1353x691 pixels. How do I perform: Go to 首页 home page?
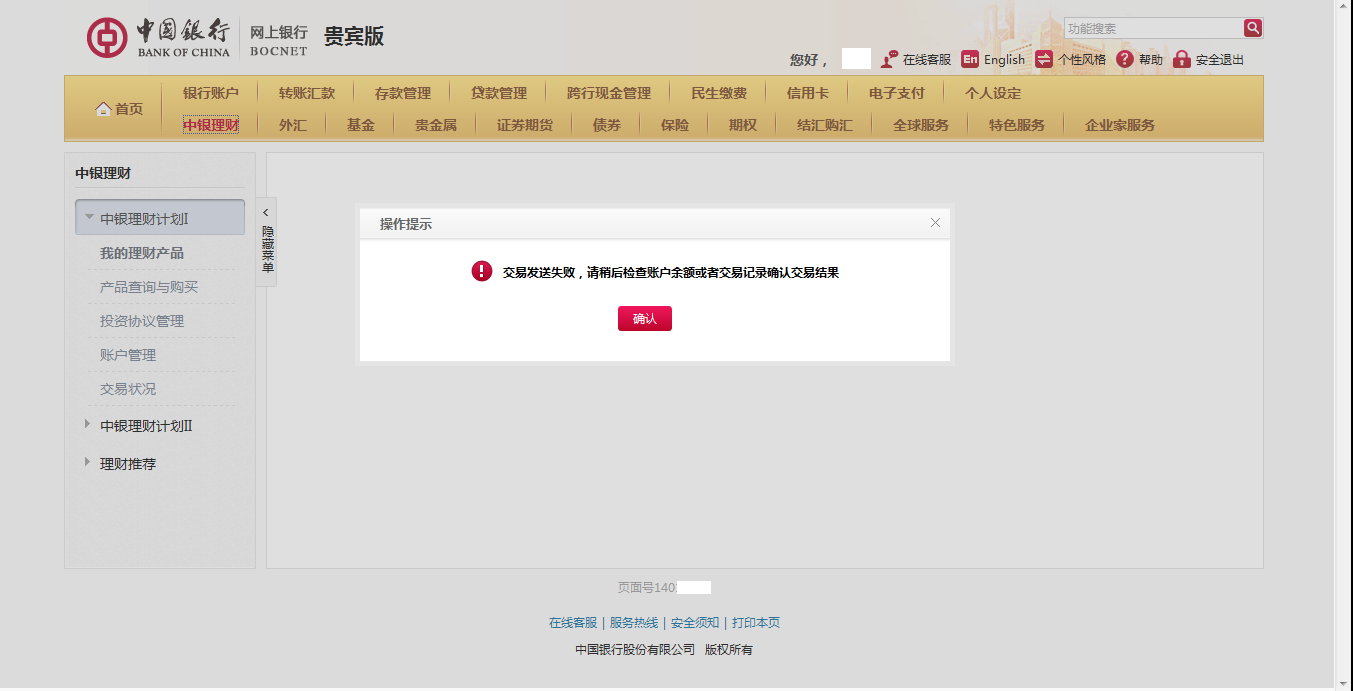pos(129,109)
